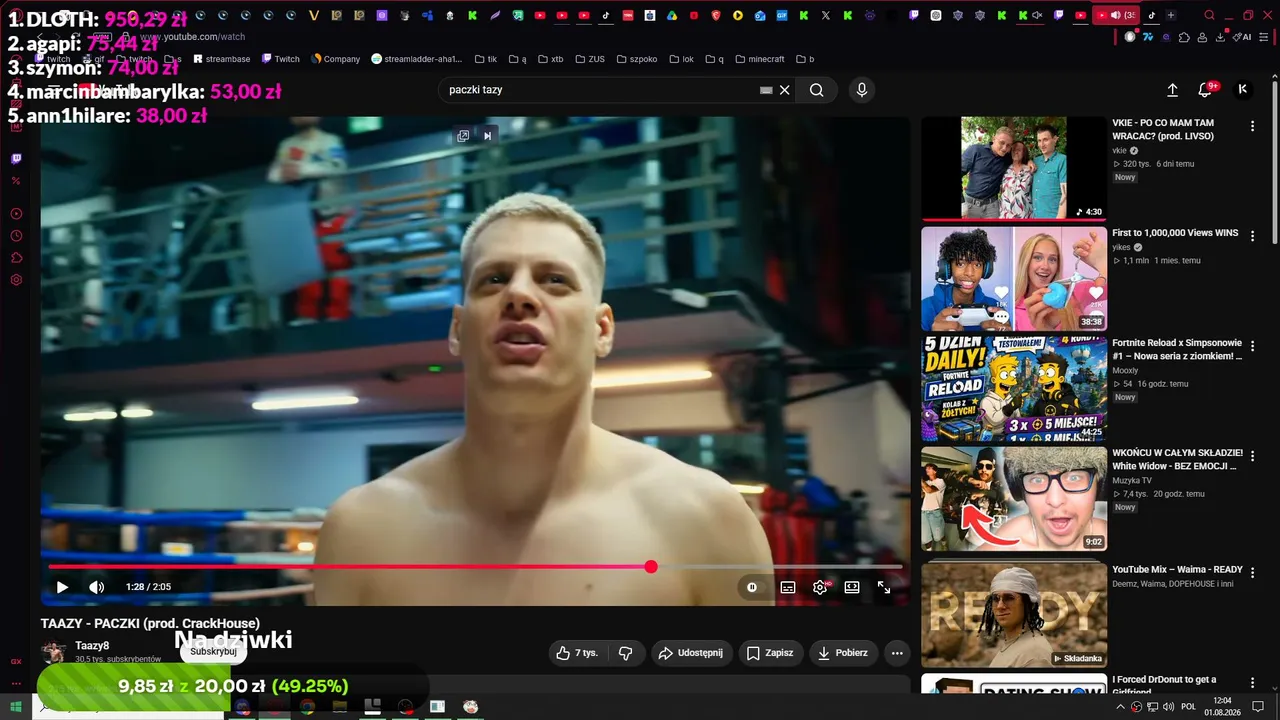Open the Twitch bookmark next to streambase
The width and height of the screenshot is (1280, 720).
[x=281, y=59]
